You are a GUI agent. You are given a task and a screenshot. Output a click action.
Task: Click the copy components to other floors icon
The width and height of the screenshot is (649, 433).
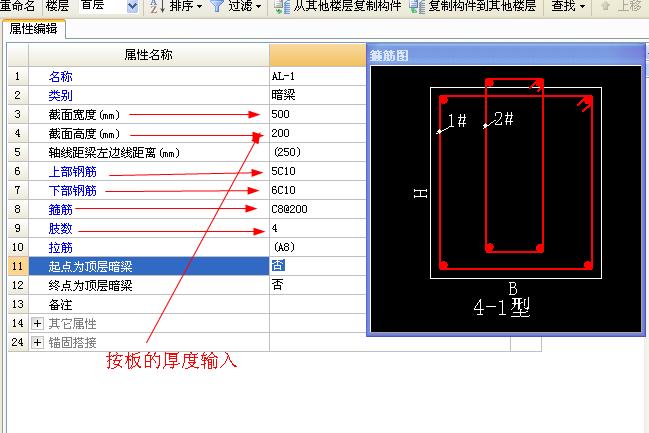pos(417,6)
